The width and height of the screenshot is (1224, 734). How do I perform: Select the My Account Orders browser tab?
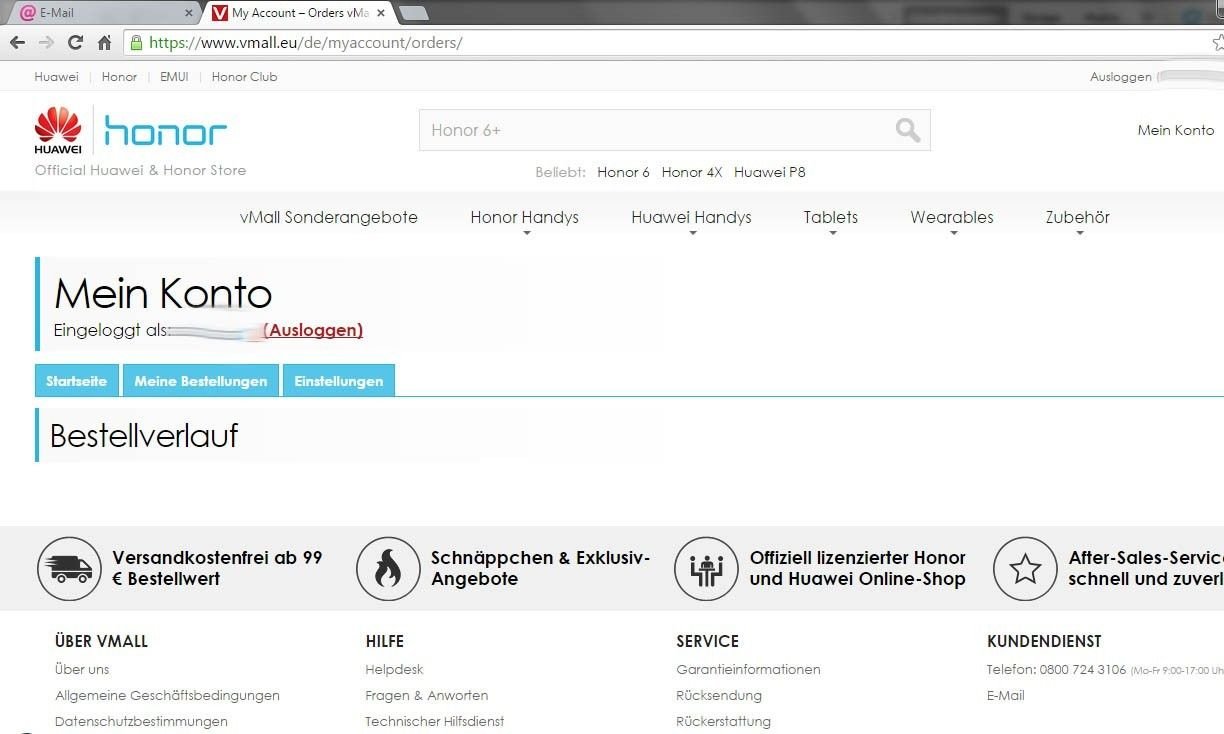pos(299,13)
